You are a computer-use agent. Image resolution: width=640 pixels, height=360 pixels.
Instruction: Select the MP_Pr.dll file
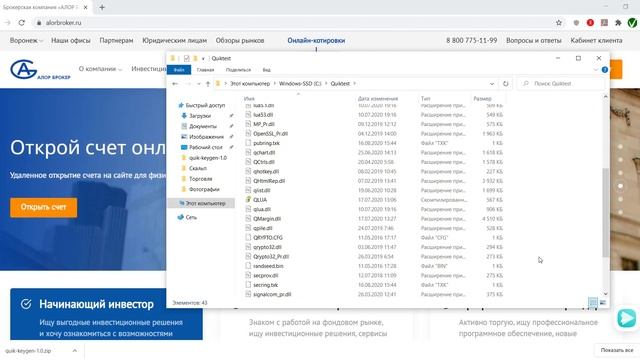264,124
